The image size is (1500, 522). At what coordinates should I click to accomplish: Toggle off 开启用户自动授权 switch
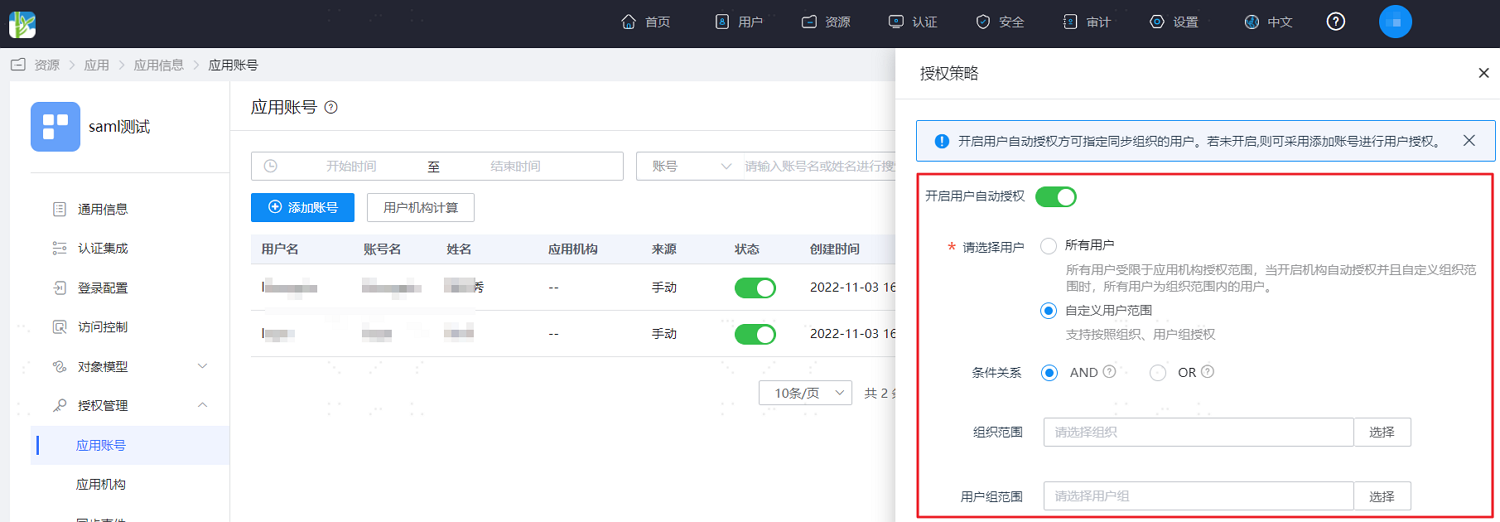click(x=1055, y=197)
